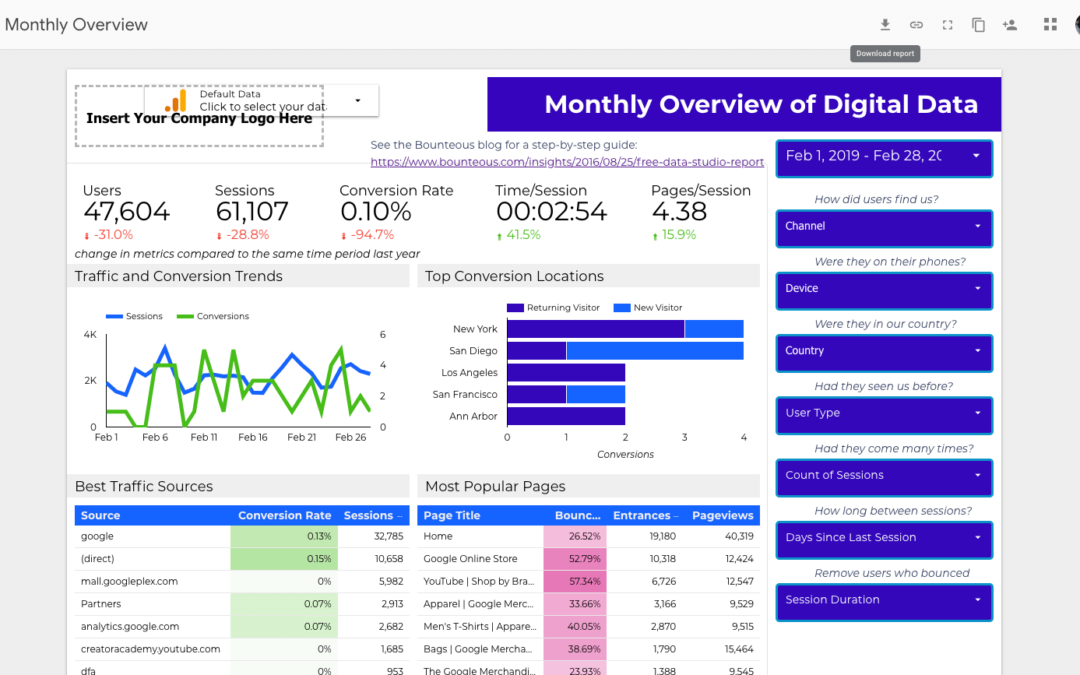Open the Google apps grid
Viewport: 1080px width, 675px height.
(x=1050, y=25)
